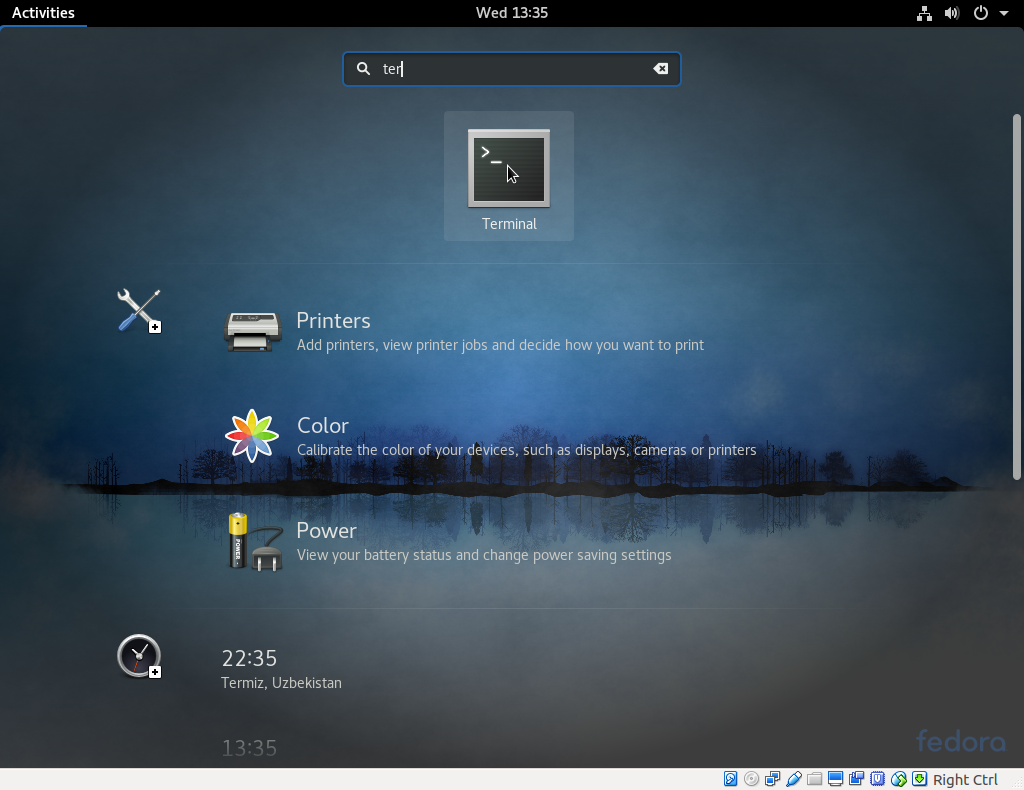Open the Printers icon in results

253,331
